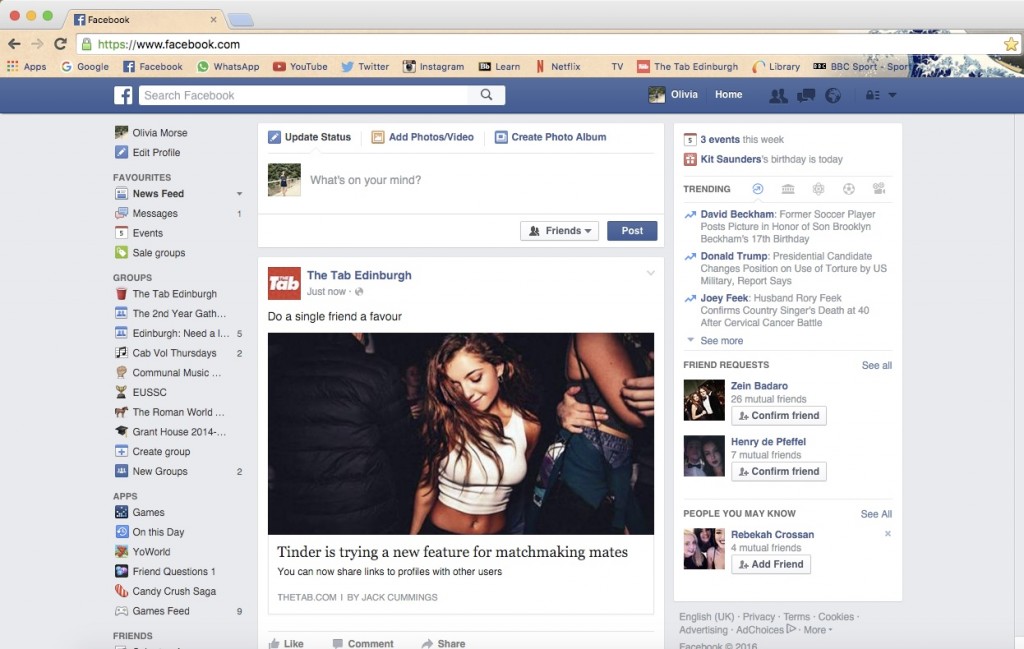The width and height of the screenshot is (1024, 649).
Task: Open the YouTube bookmark
Action: tap(300, 67)
